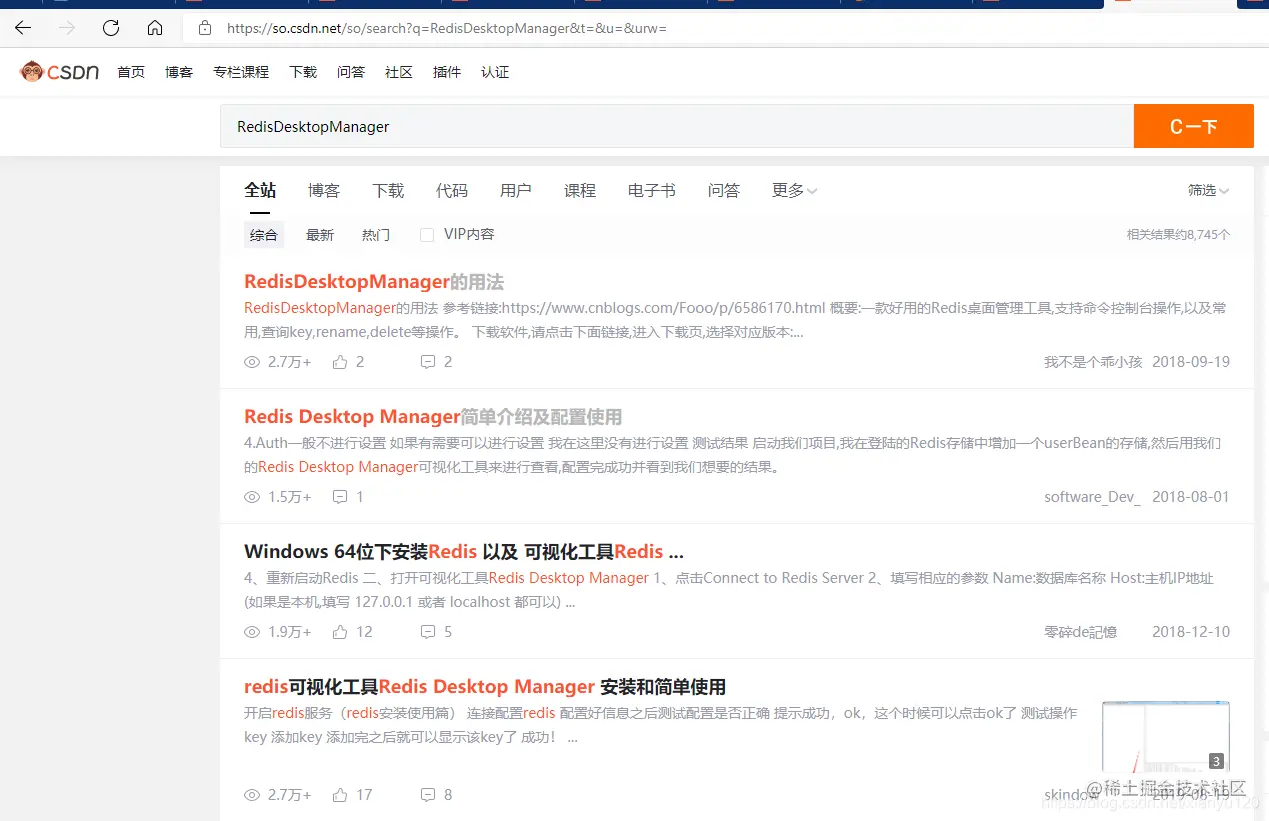Open the thumbnail image of the fourth result
The width and height of the screenshot is (1269, 821).
tap(1166, 737)
